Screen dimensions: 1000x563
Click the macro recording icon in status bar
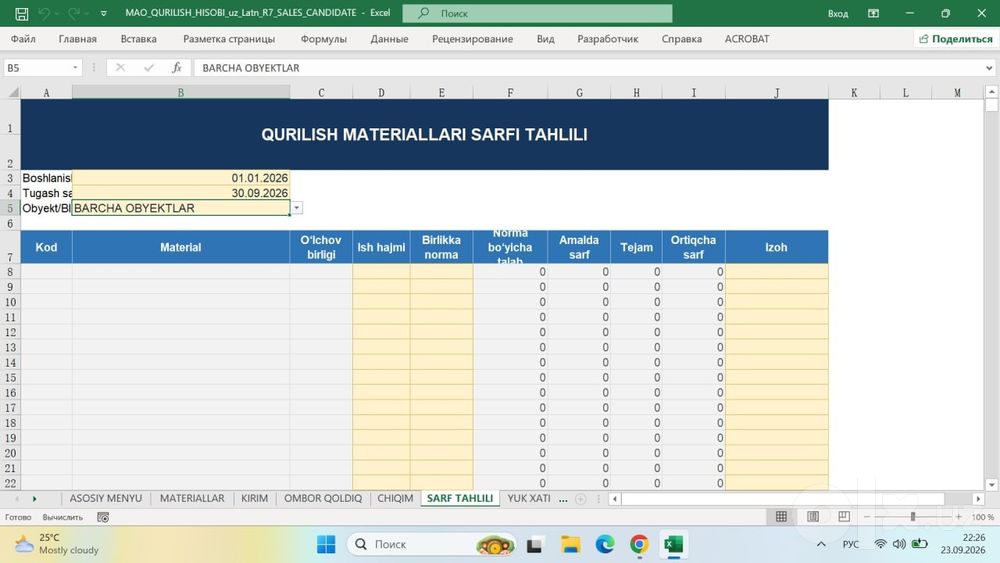(103, 517)
